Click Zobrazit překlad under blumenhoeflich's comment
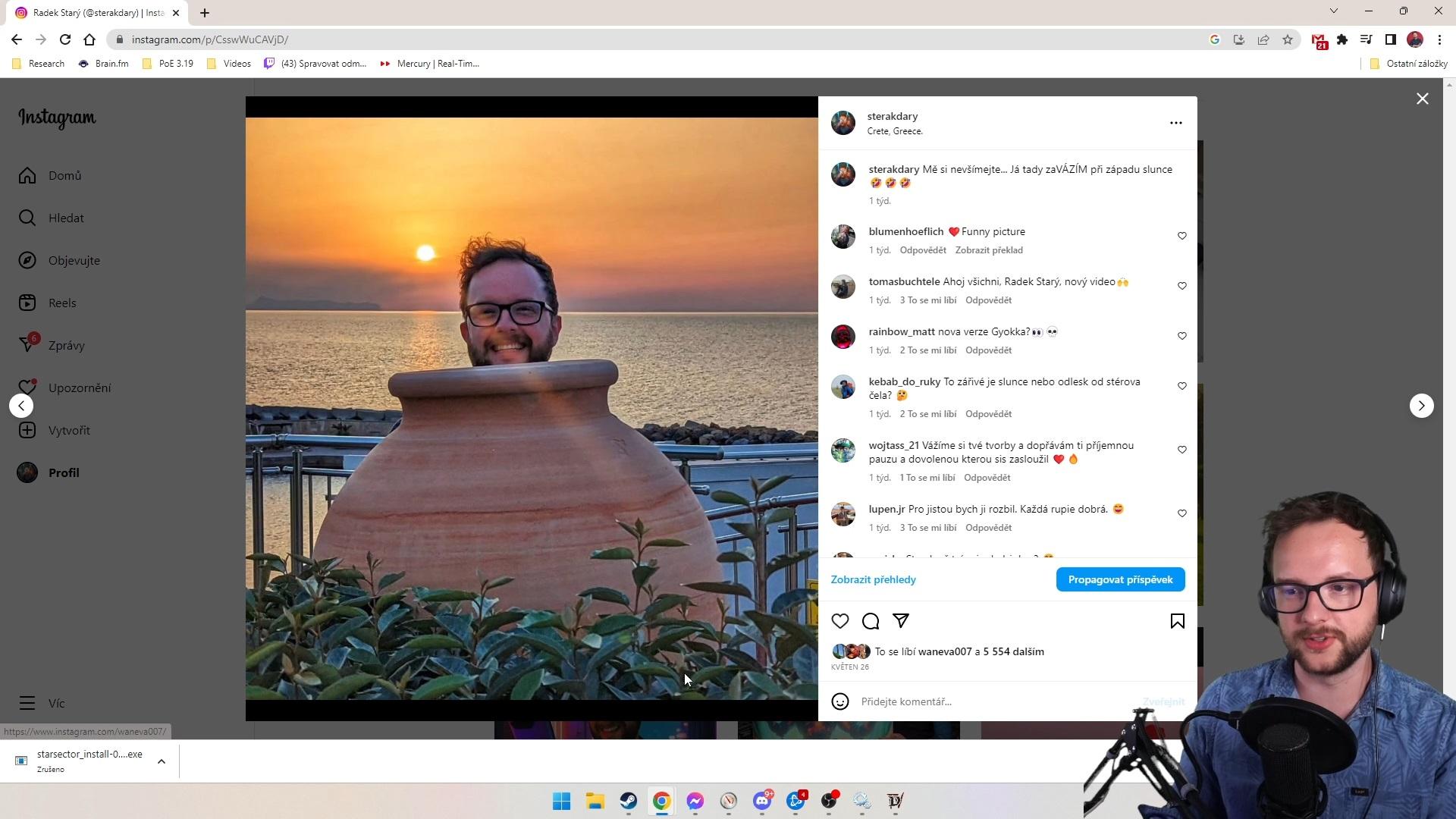Viewport: 1456px width, 819px height. click(989, 250)
